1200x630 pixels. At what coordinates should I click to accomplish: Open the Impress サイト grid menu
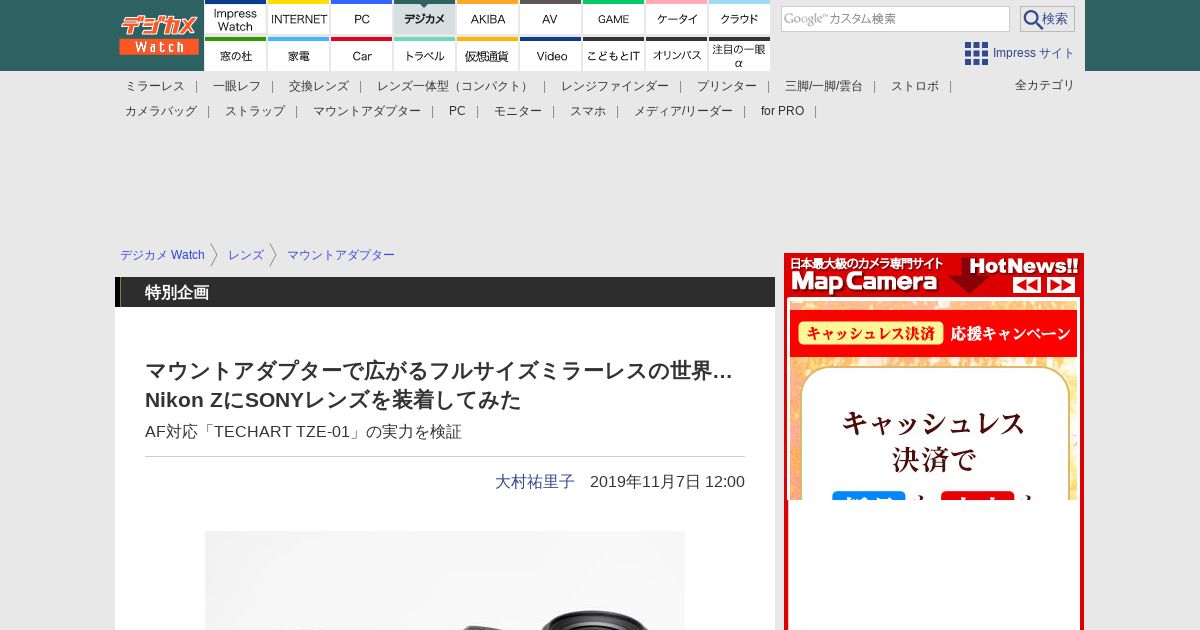(x=1019, y=53)
